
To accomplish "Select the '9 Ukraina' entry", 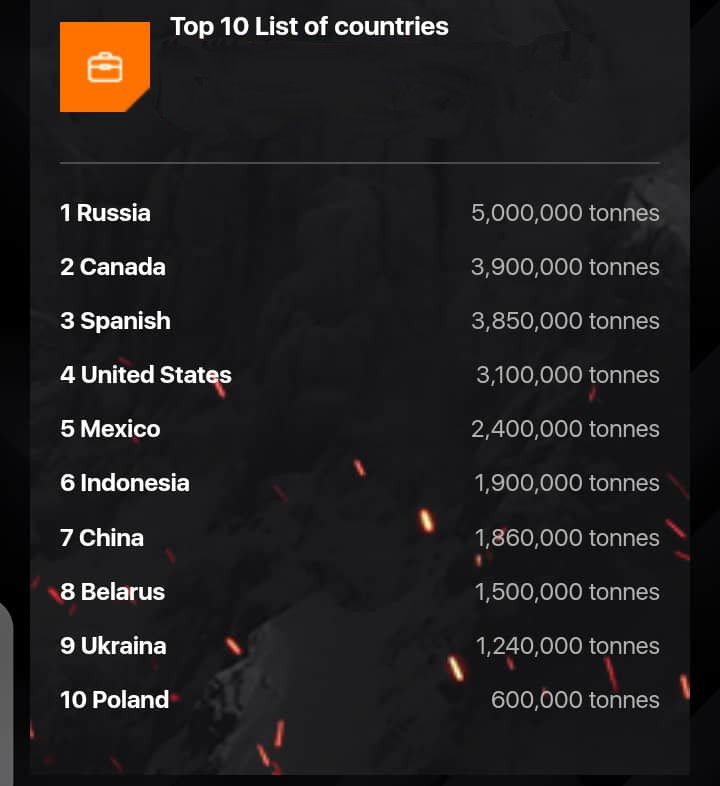I will (x=113, y=646).
